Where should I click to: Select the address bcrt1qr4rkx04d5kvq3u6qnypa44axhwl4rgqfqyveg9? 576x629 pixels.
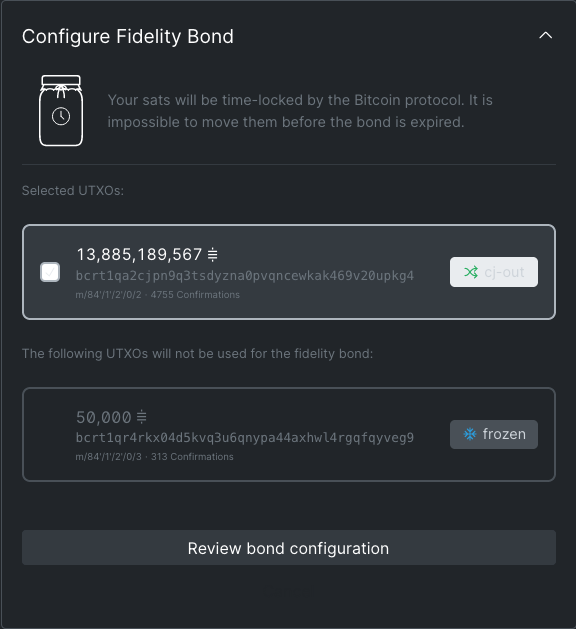245,438
